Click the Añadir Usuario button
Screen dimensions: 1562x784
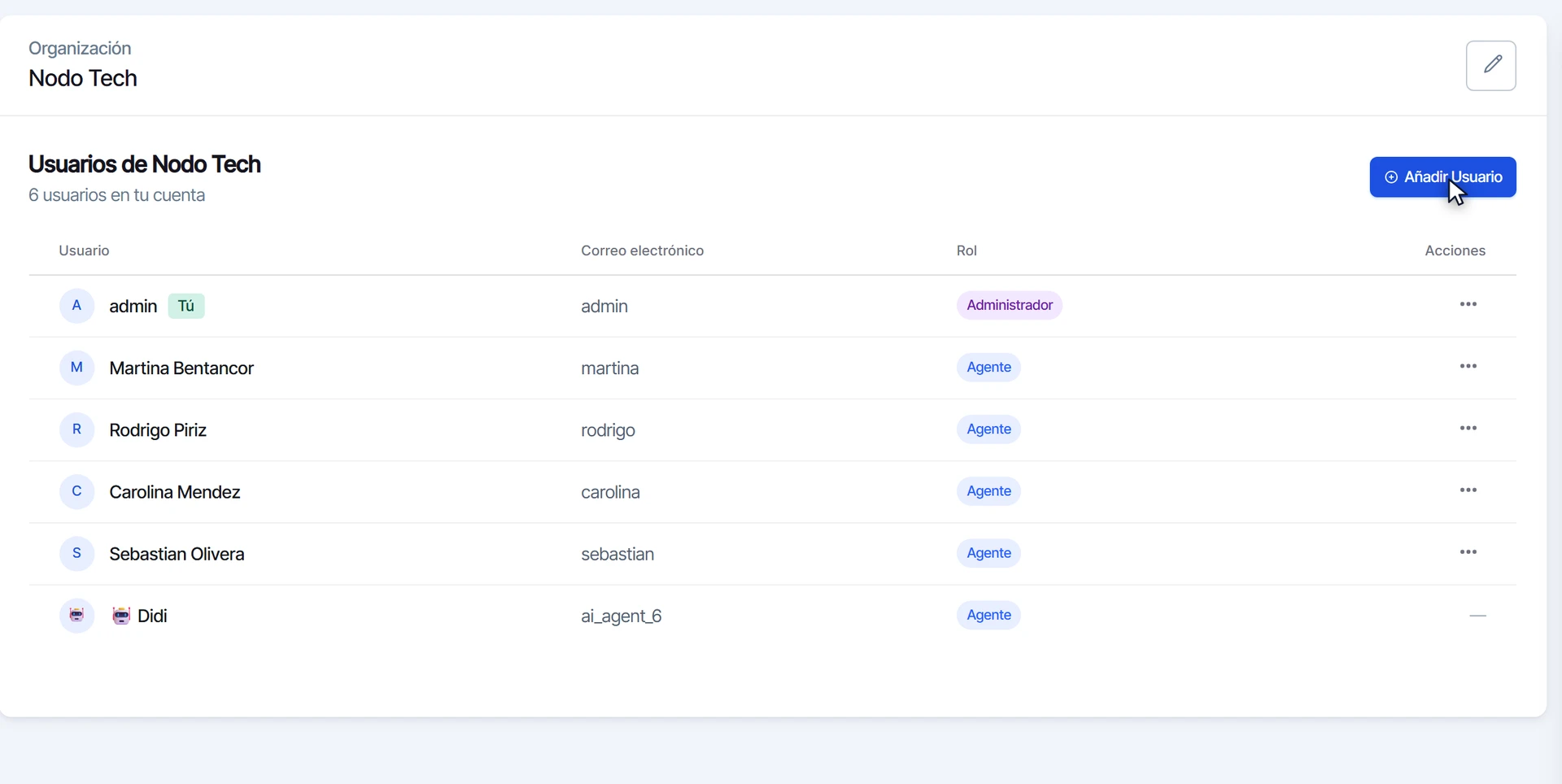click(1442, 177)
